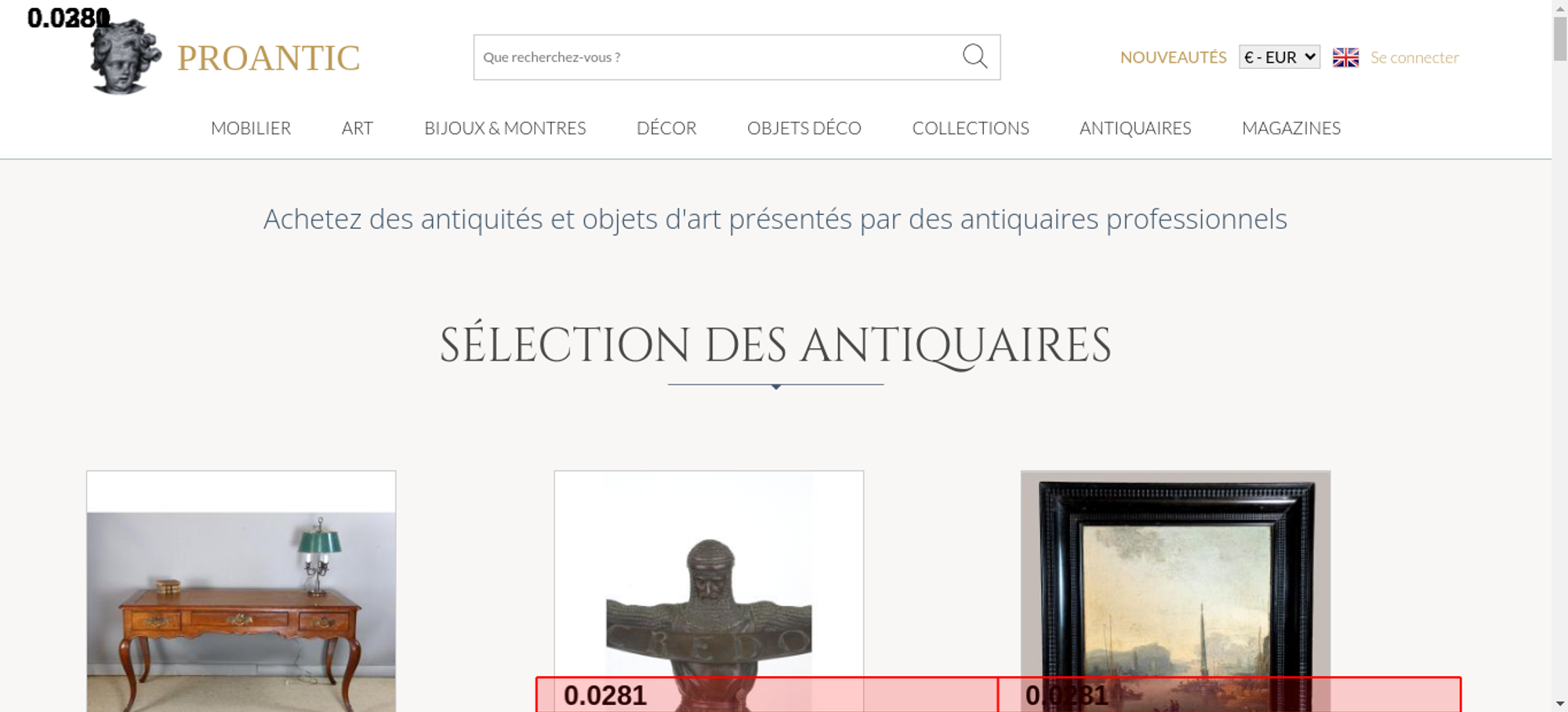
Task: Open the Décor menu
Action: 666,128
